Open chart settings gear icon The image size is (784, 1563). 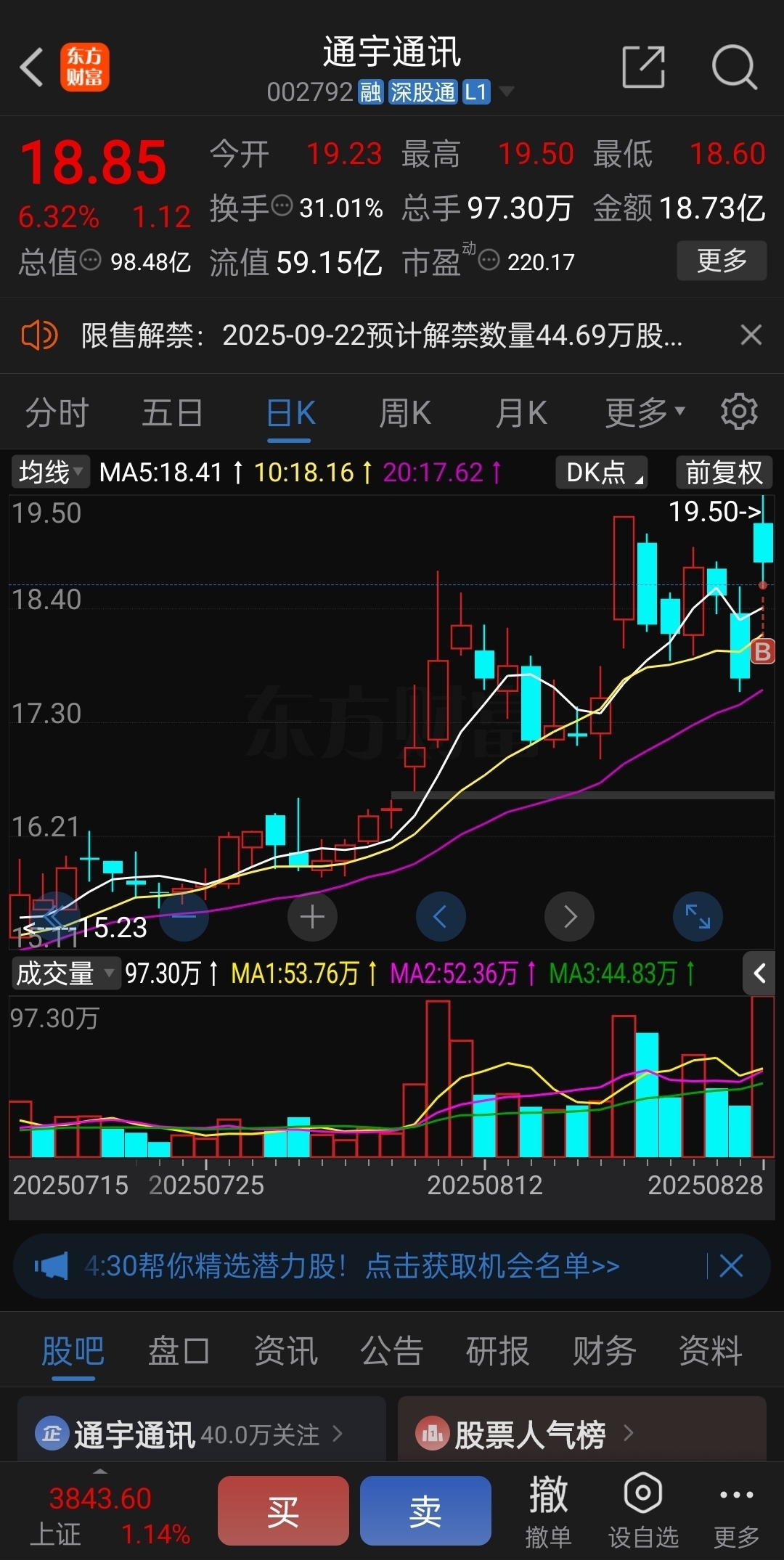(739, 412)
